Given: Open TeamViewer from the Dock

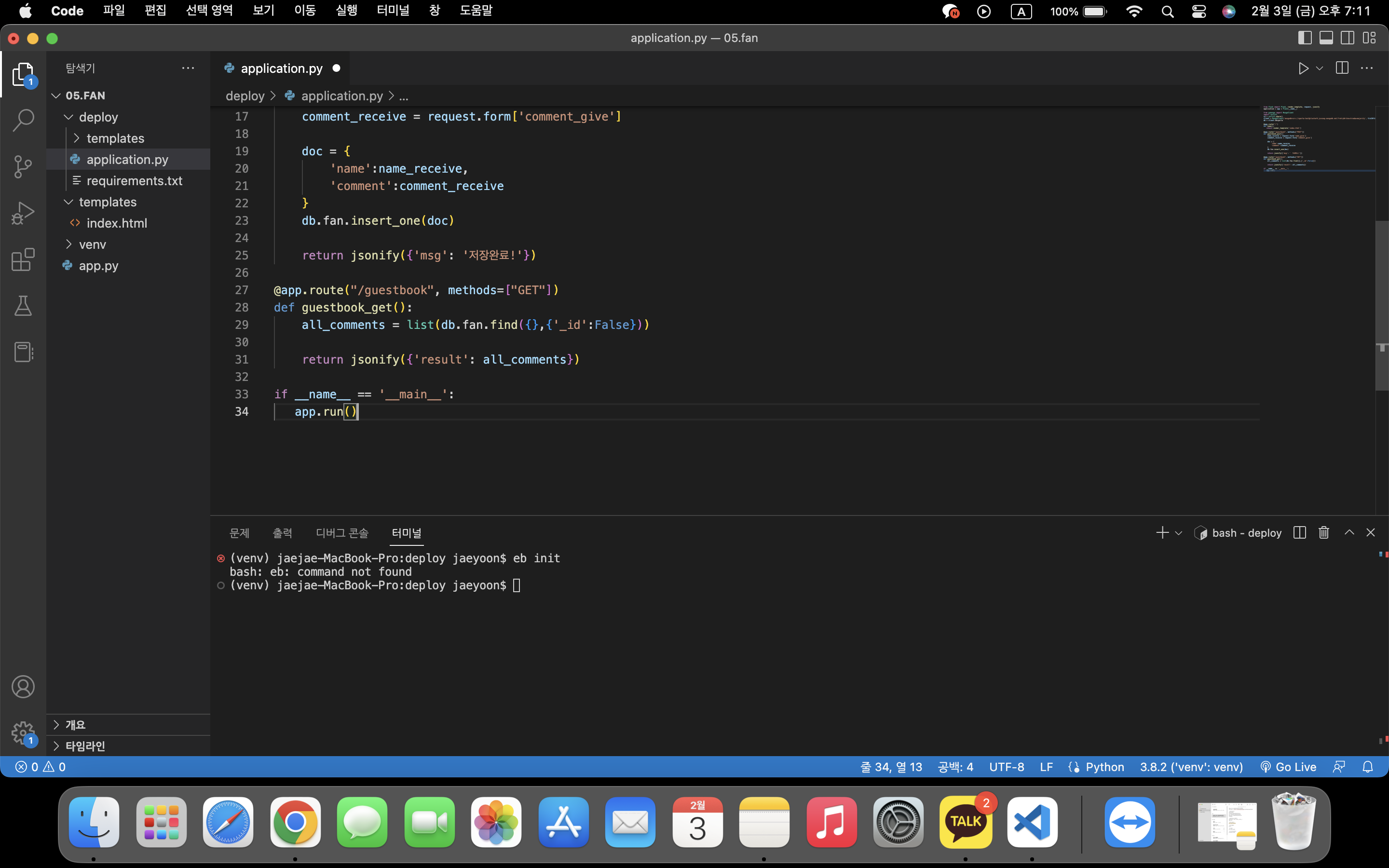Looking at the screenshot, I should click(x=1130, y=822).
